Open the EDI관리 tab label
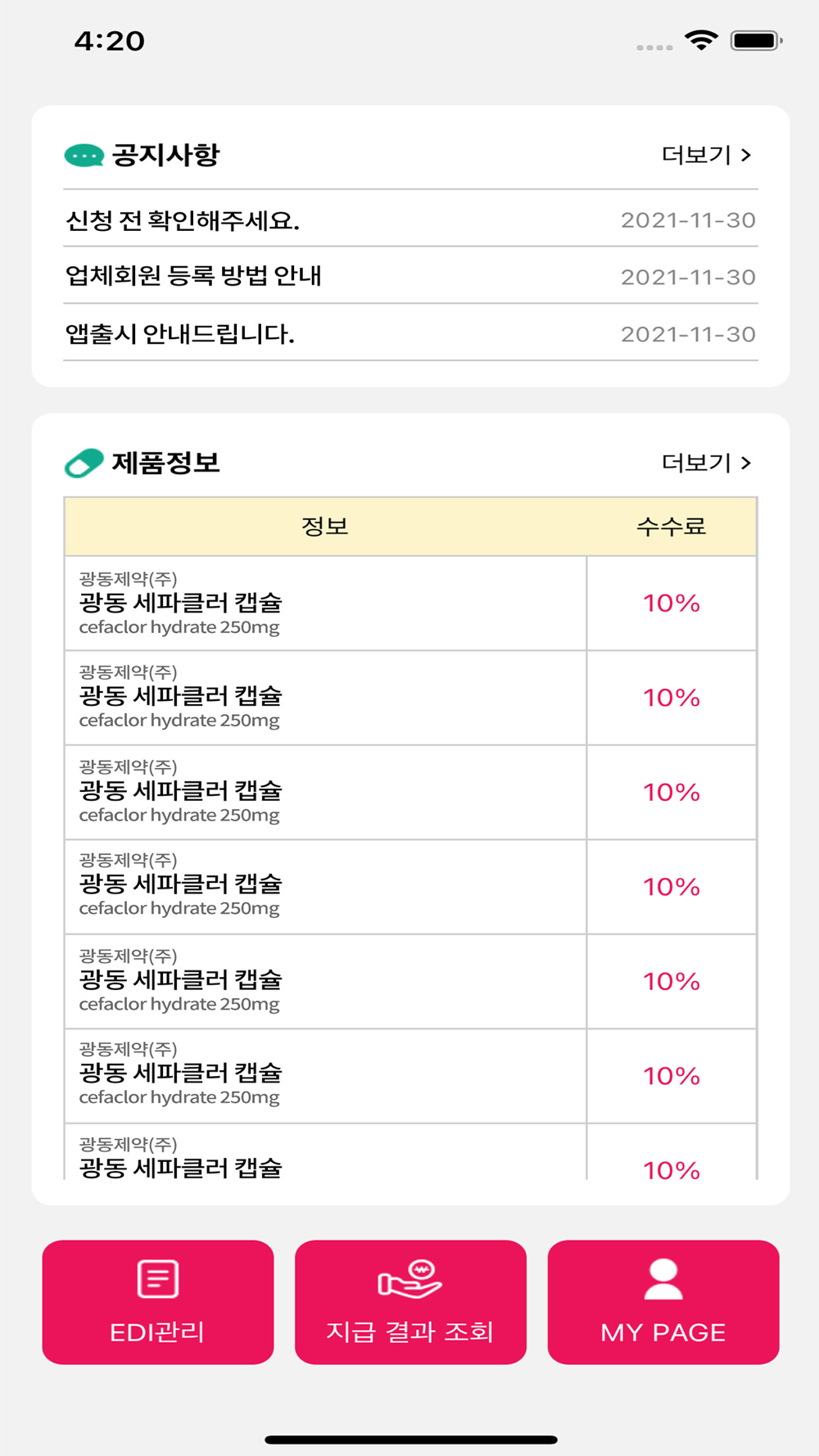 click(x=157, y=1332)
